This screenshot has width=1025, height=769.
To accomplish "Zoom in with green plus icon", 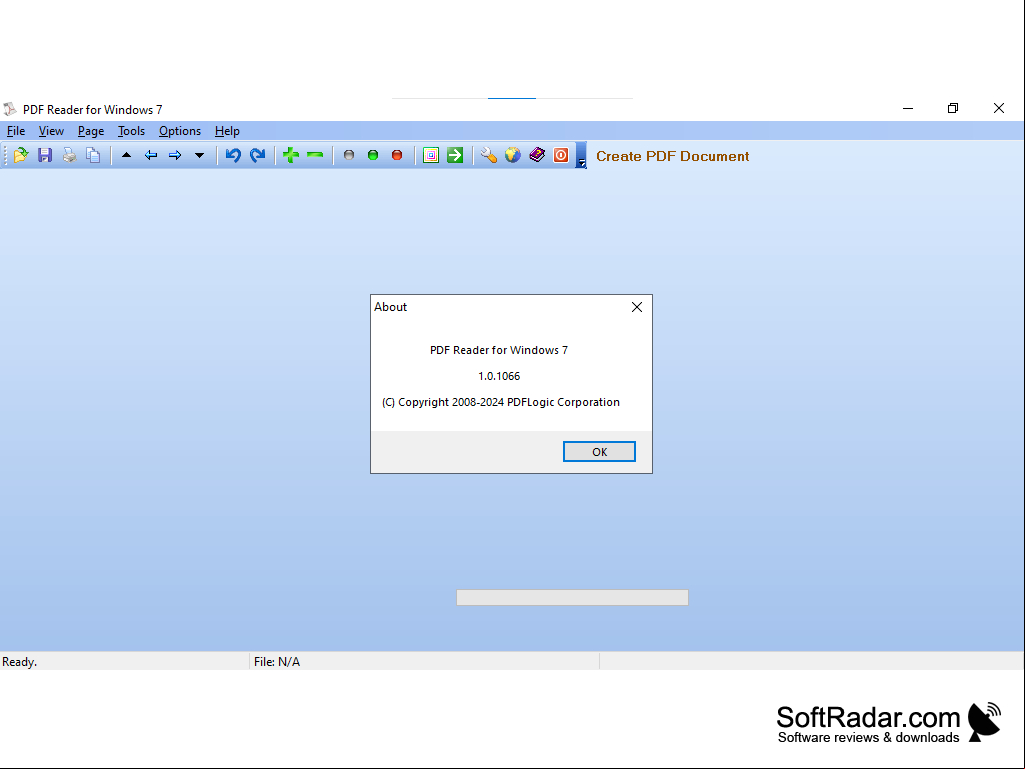I will [291, 156].
